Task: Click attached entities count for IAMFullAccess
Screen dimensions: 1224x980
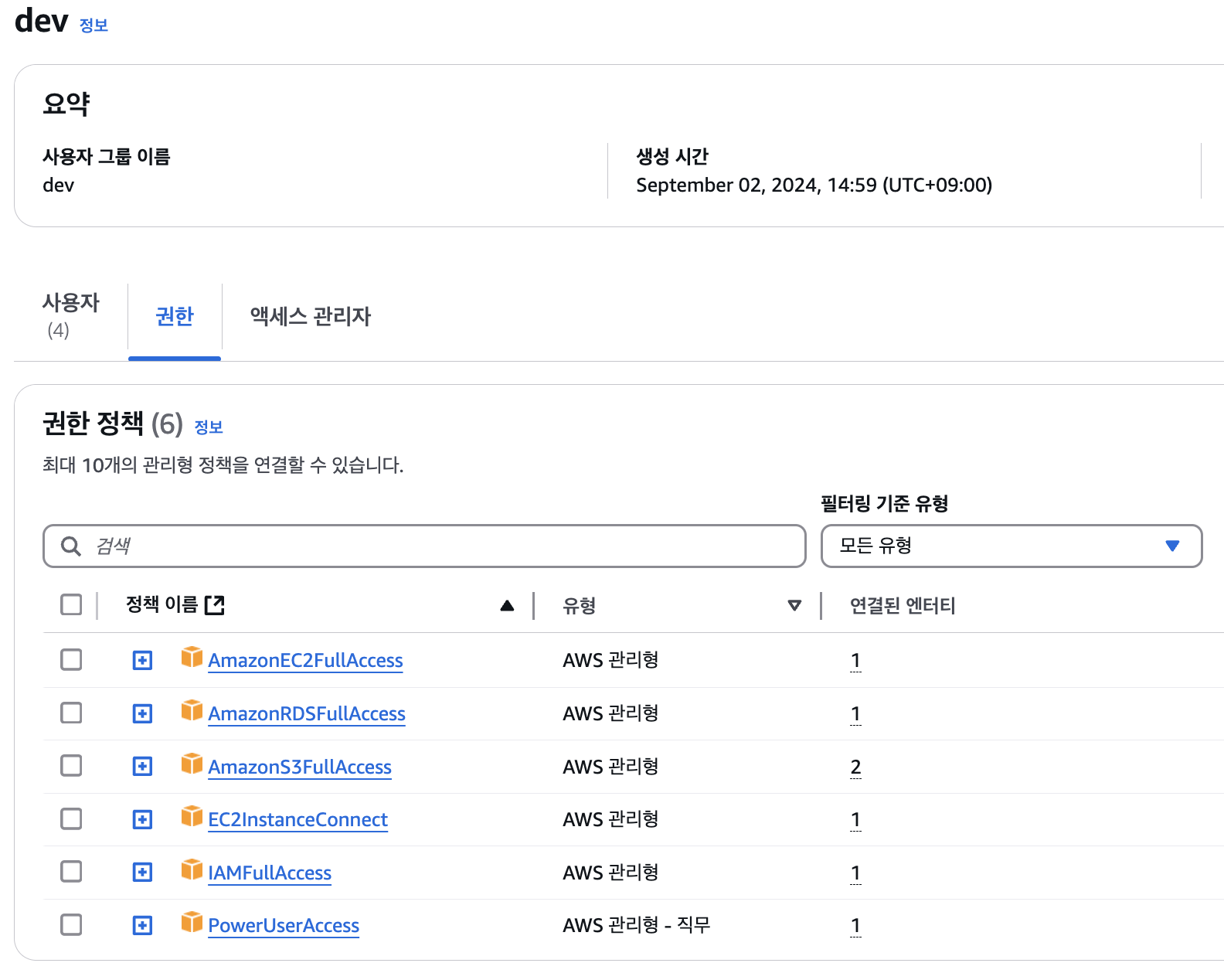Action: pyautogui.click(x=855, y=873)
